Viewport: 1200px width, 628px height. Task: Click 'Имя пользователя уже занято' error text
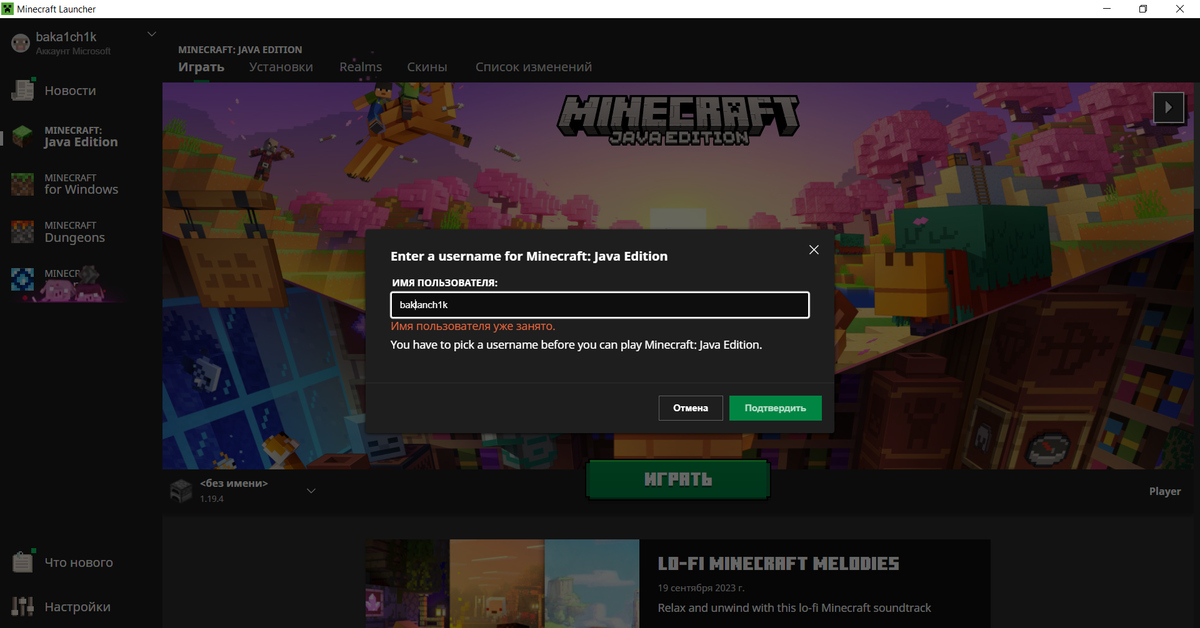coord(472,327)
